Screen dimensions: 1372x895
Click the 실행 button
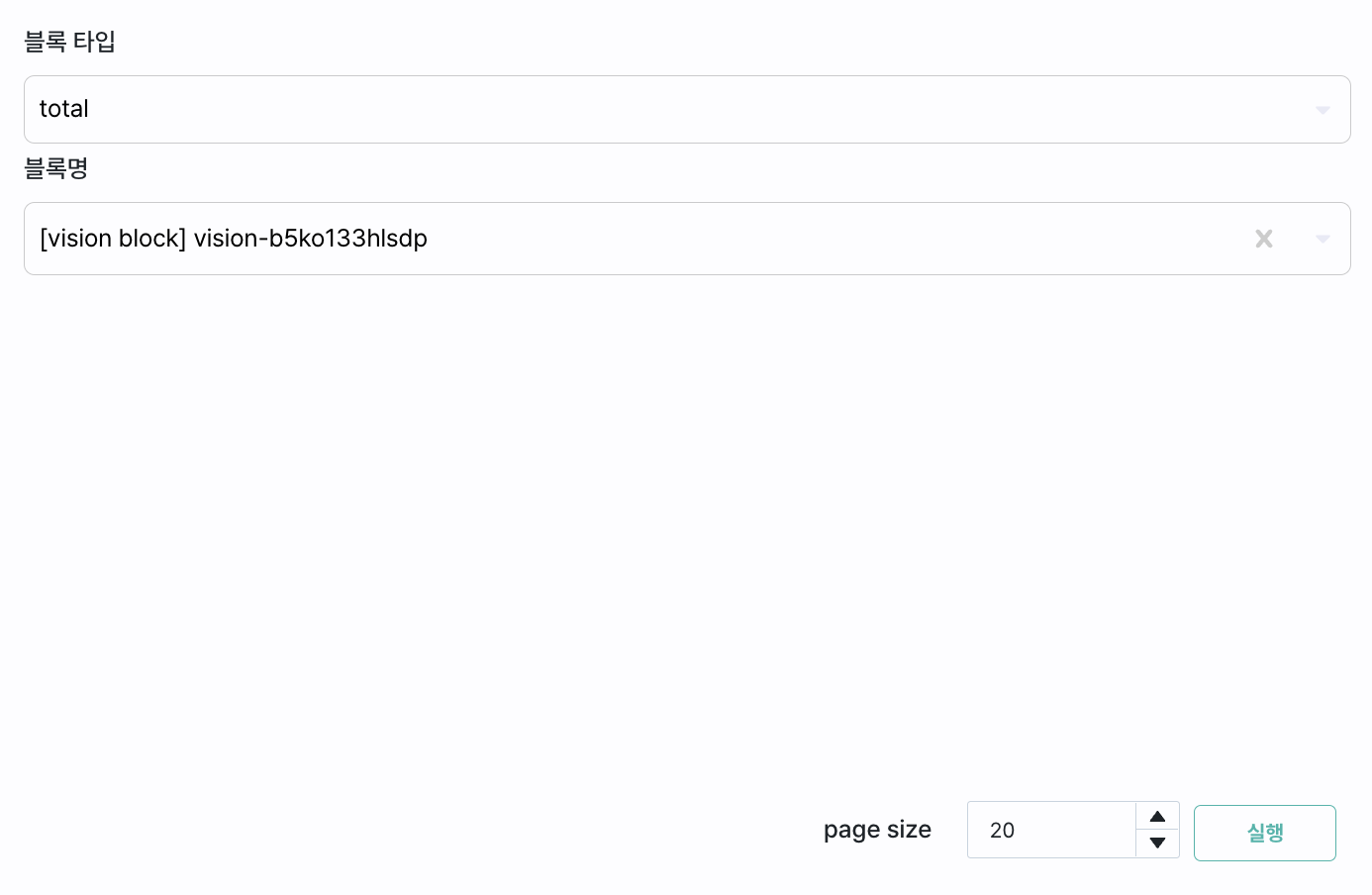[x=1265, y=833]
